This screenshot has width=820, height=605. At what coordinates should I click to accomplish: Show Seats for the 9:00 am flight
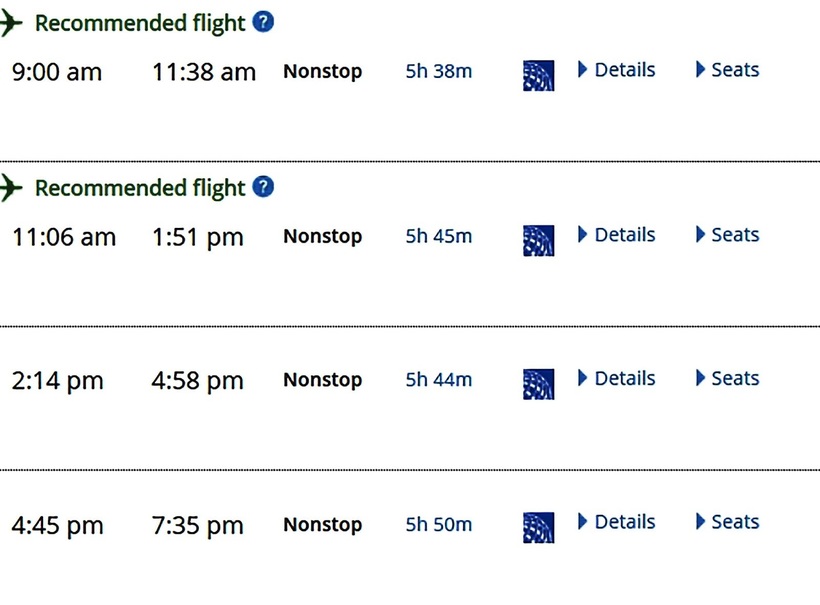point(727,70)
